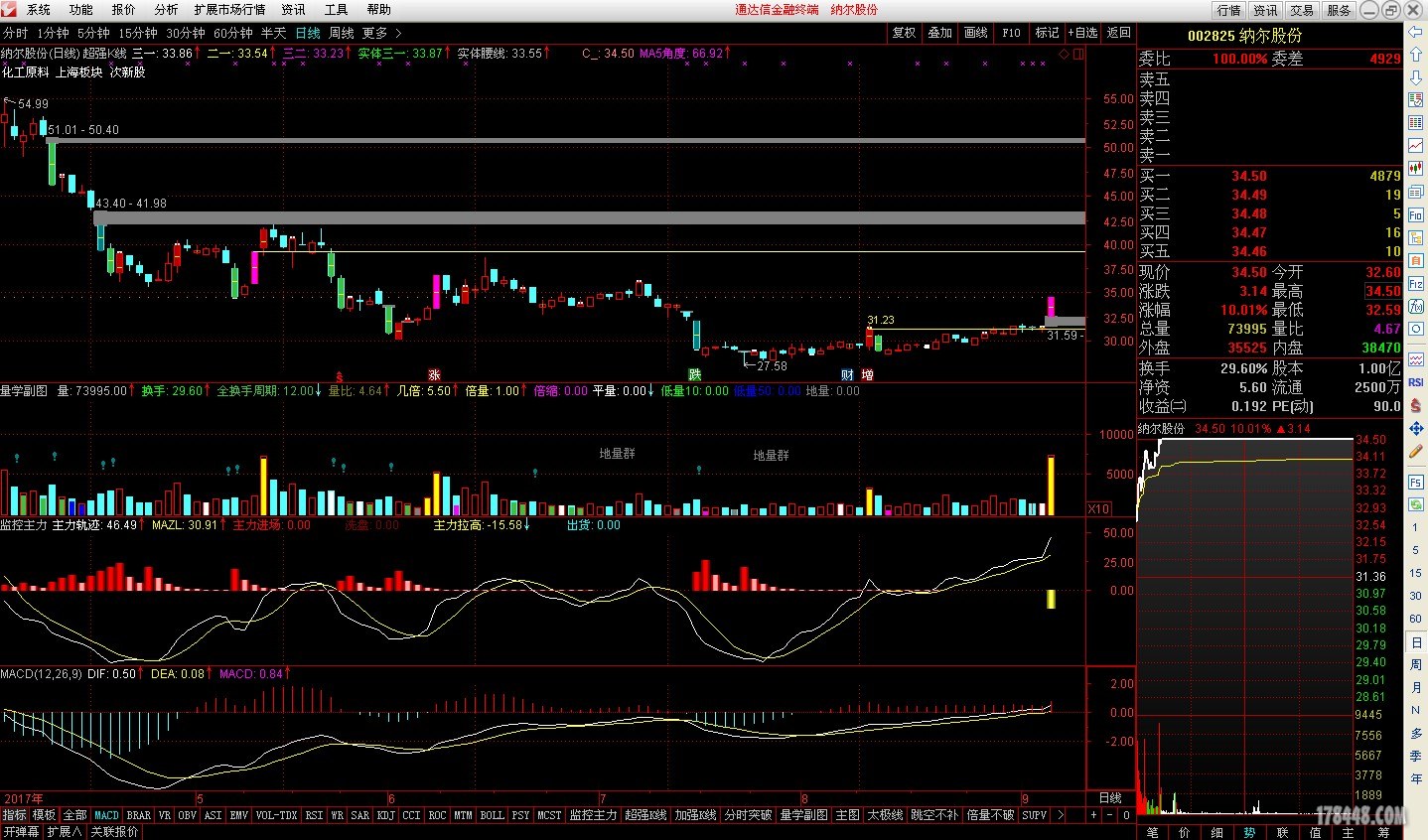Switch to 5分钟 period
The image size is (1428, 840).
(x=94, y=33)
